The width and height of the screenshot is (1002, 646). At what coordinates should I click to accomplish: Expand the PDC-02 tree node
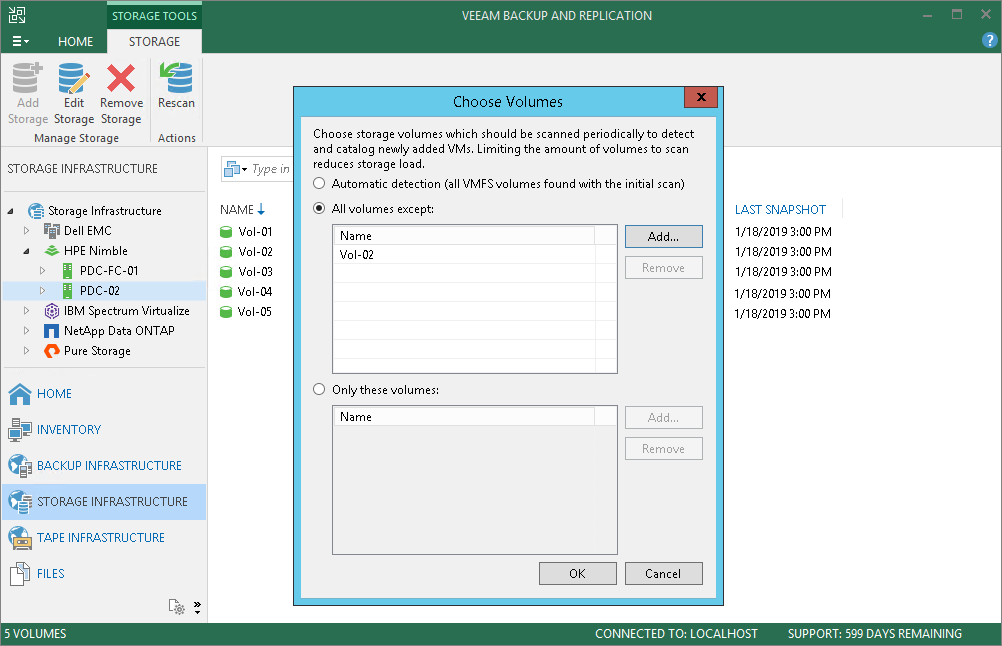[42, 291]
